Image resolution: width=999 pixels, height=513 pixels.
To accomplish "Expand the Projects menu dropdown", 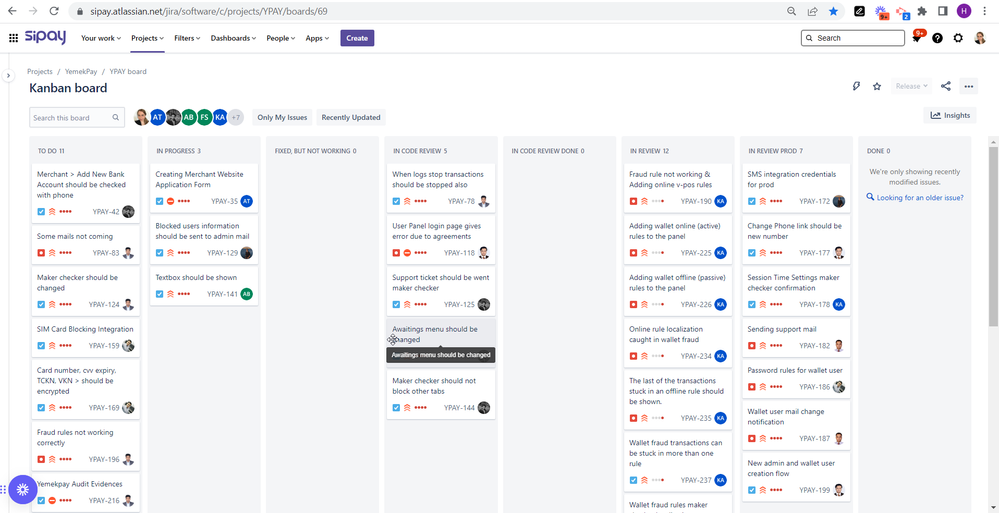I will click(x=148, y=38).
